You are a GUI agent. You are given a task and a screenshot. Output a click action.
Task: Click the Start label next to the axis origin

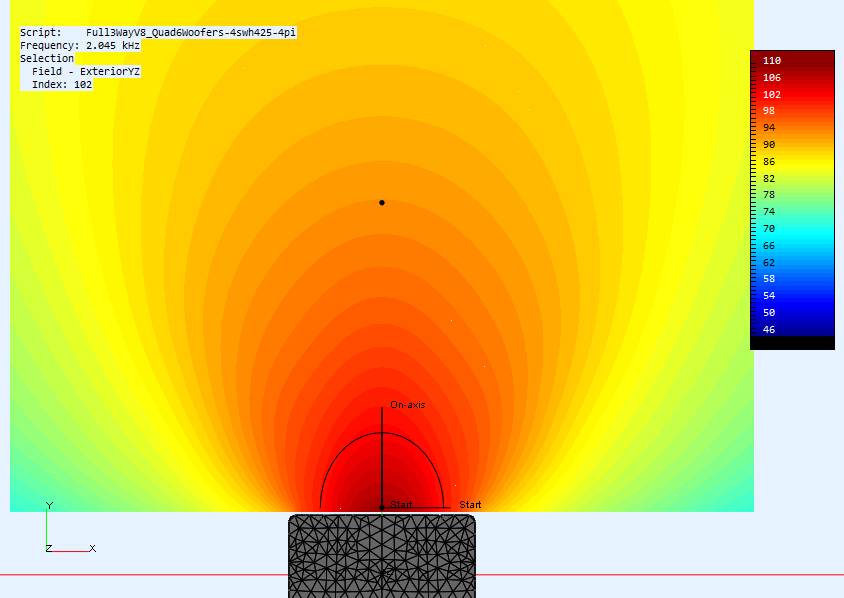[x=401, y=504]
